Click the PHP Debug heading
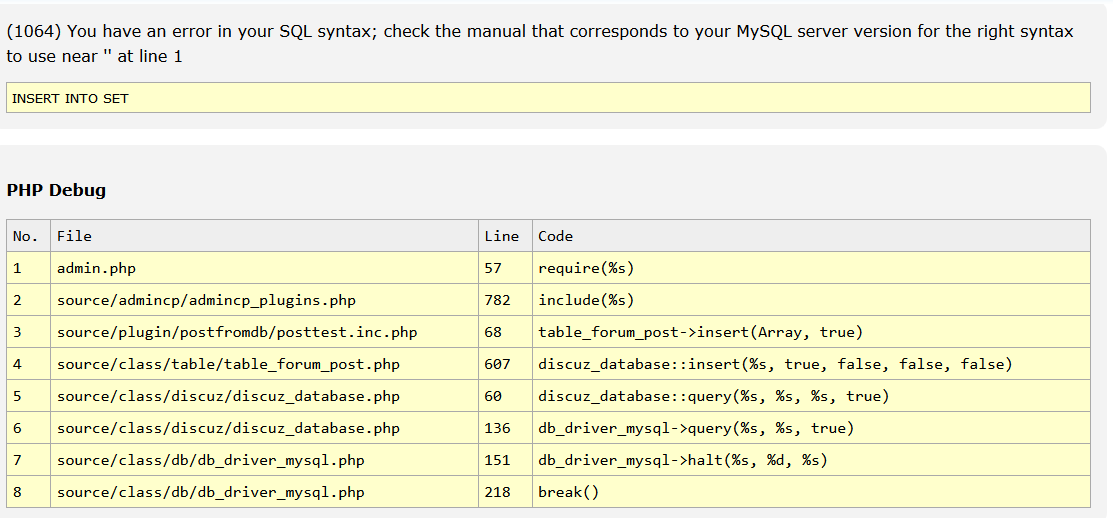This screenshot has height=518, width=1113. pos(56,190)
